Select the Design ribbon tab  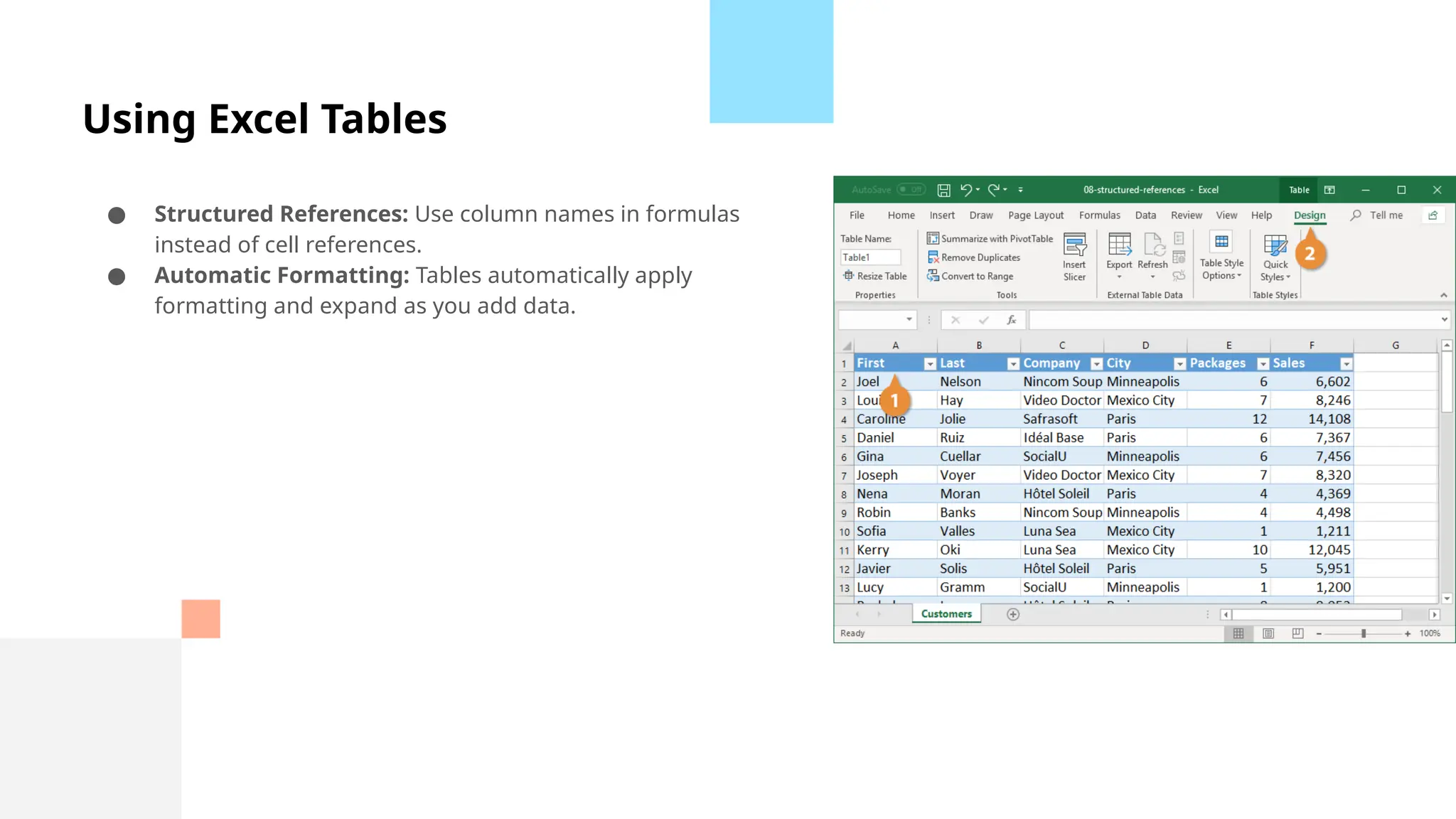point(1310,215)
